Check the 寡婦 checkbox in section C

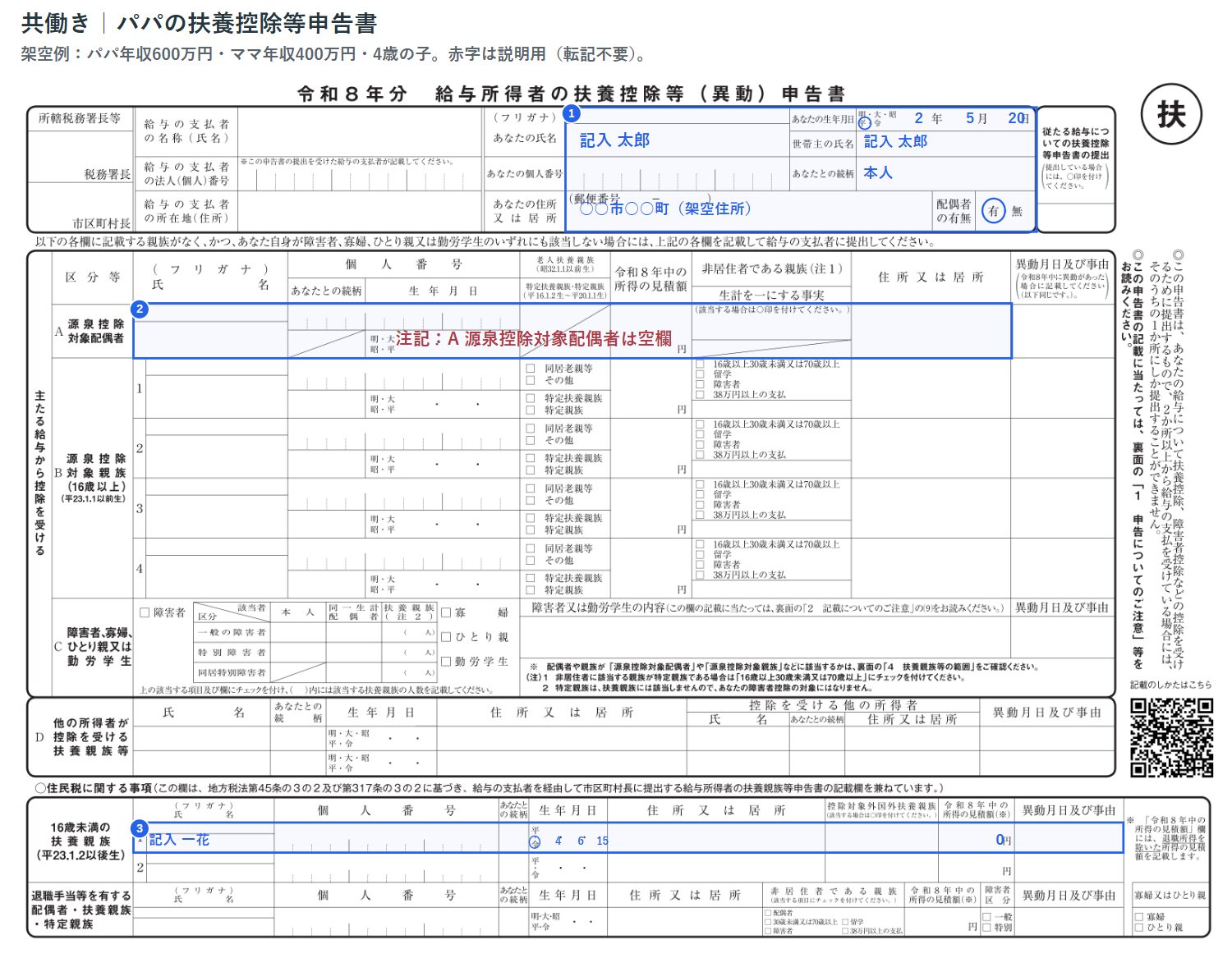point(446,612)
